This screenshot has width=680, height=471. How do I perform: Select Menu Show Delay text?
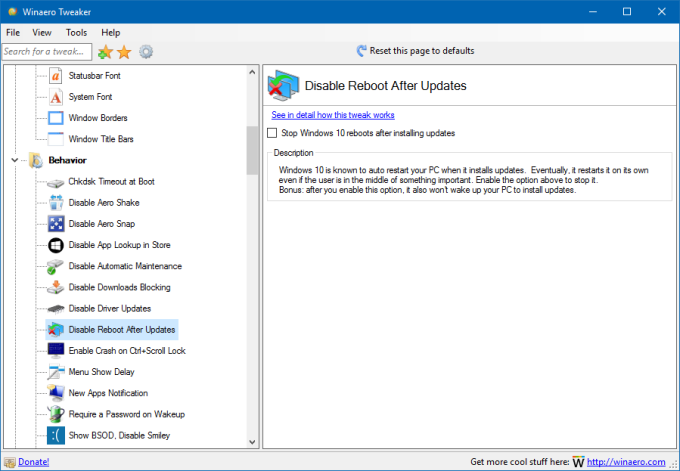coord(101,372)
